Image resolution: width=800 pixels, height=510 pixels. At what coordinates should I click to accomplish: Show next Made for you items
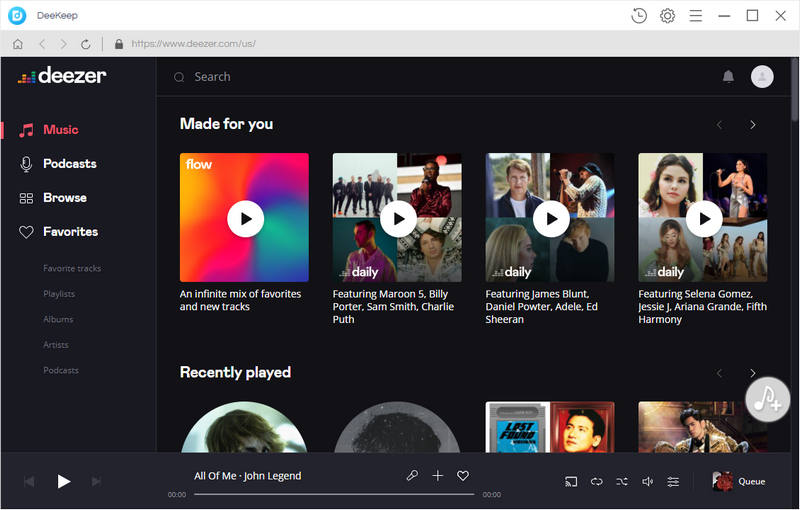coord(753,125)
